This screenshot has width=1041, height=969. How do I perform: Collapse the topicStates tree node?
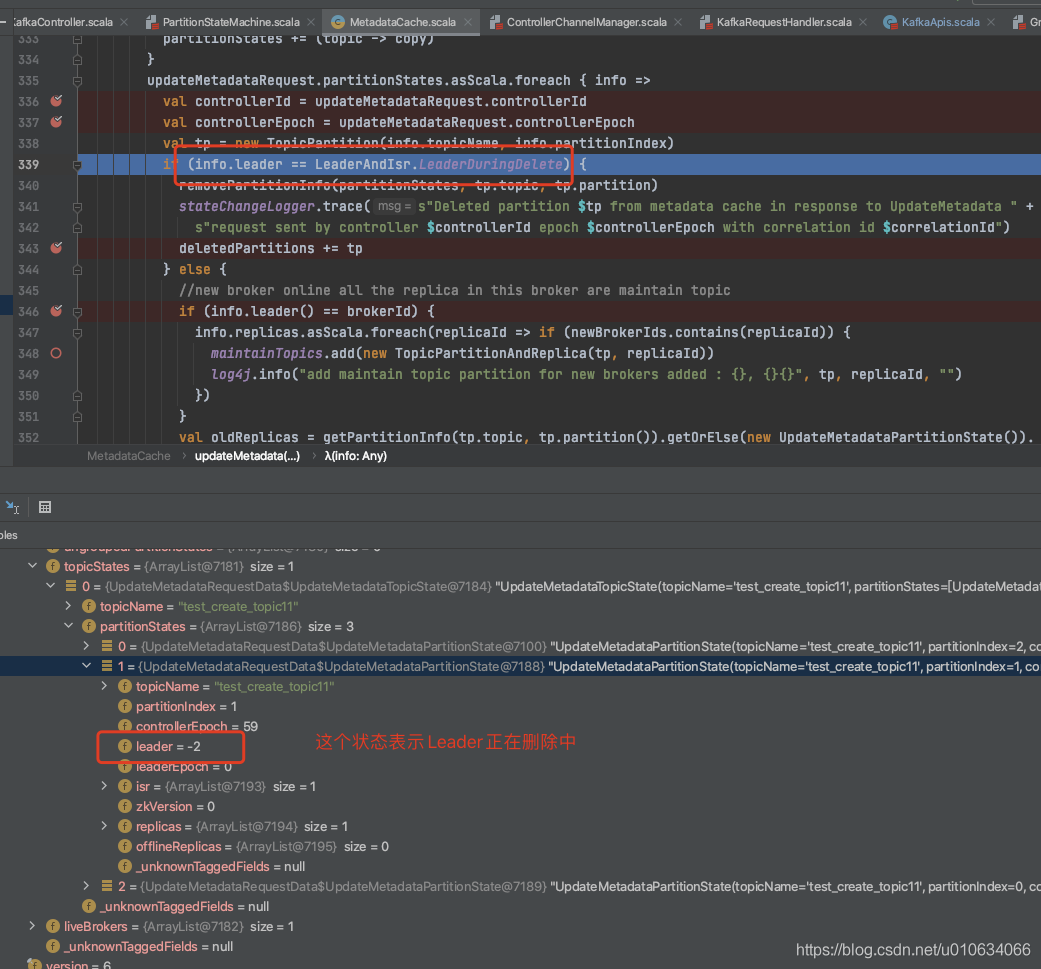coord(33,566)
